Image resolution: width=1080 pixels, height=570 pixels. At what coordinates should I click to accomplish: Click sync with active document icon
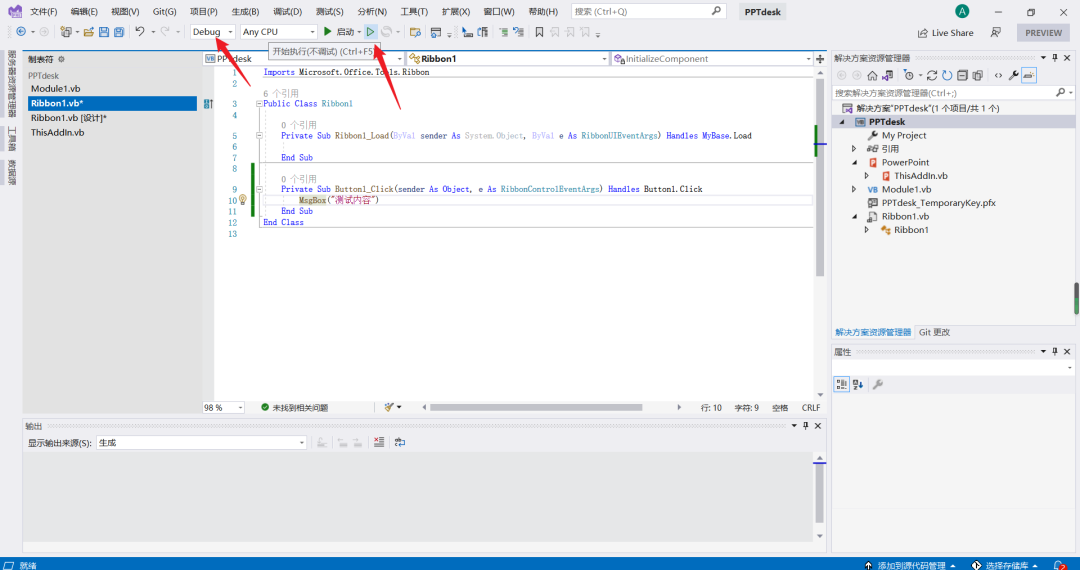tap(932, 76)
